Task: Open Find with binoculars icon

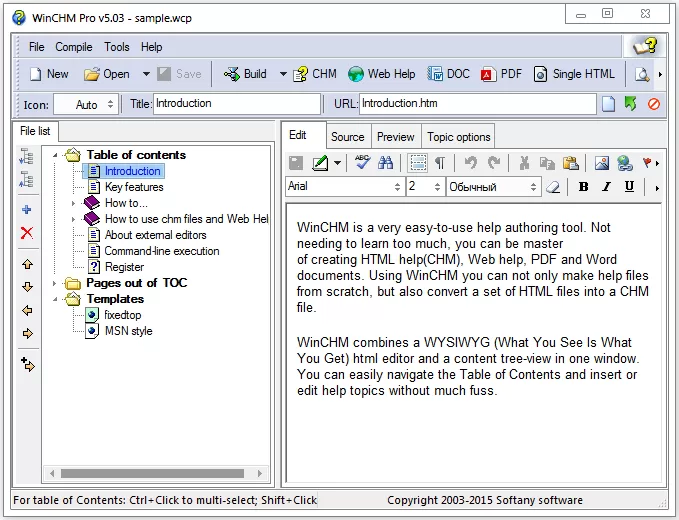Action: pos(385,163)
